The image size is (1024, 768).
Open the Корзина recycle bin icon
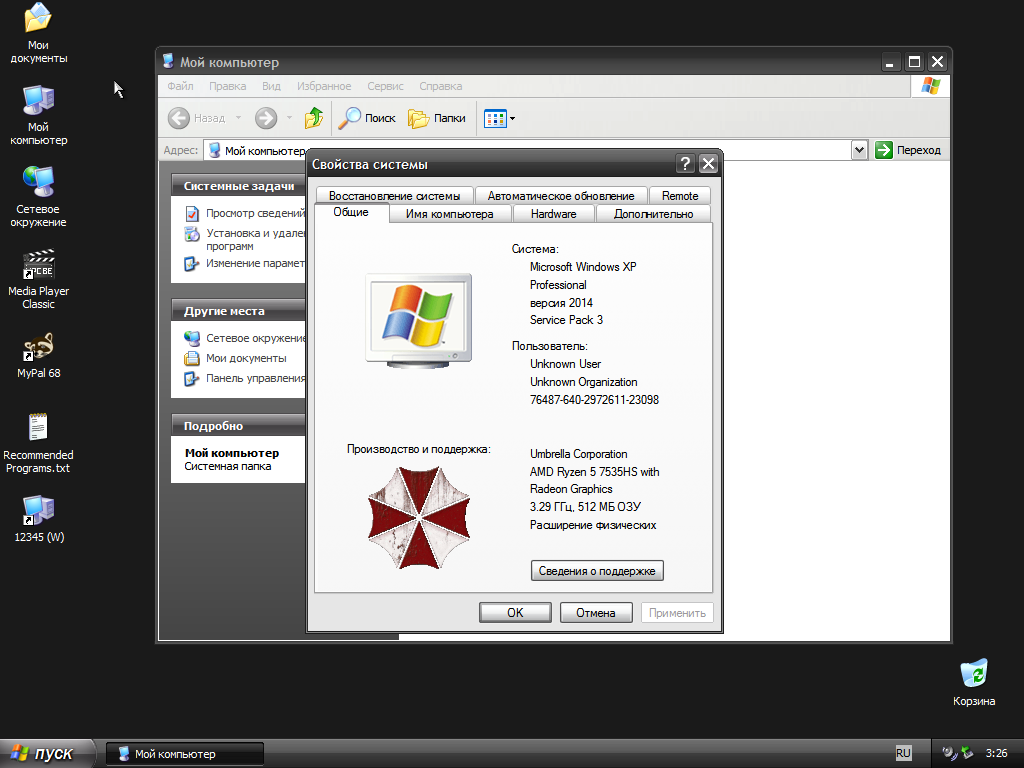[x=973, y=675]
